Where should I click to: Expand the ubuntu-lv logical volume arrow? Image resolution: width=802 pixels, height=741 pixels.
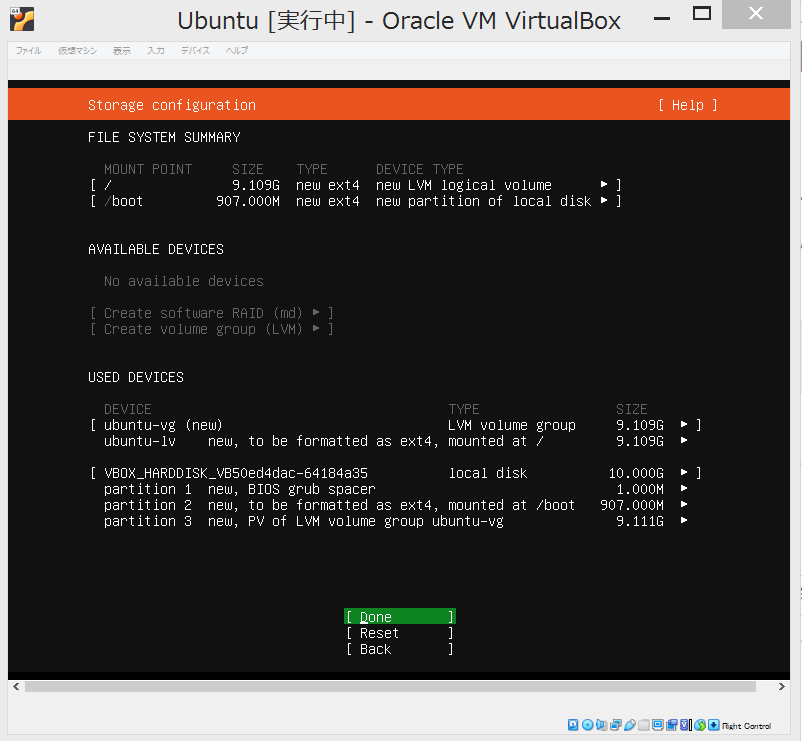pyautogui.click(x=684, y=440)
